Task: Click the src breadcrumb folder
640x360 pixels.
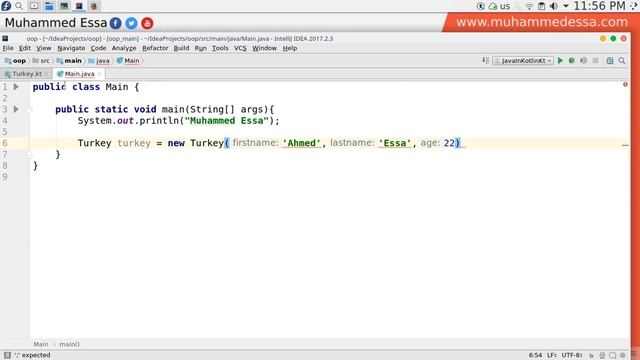Action: click(x=41, y=61)
